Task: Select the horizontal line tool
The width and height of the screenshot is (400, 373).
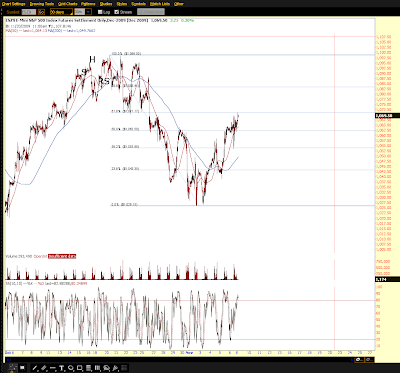Action: pos(53,368)
